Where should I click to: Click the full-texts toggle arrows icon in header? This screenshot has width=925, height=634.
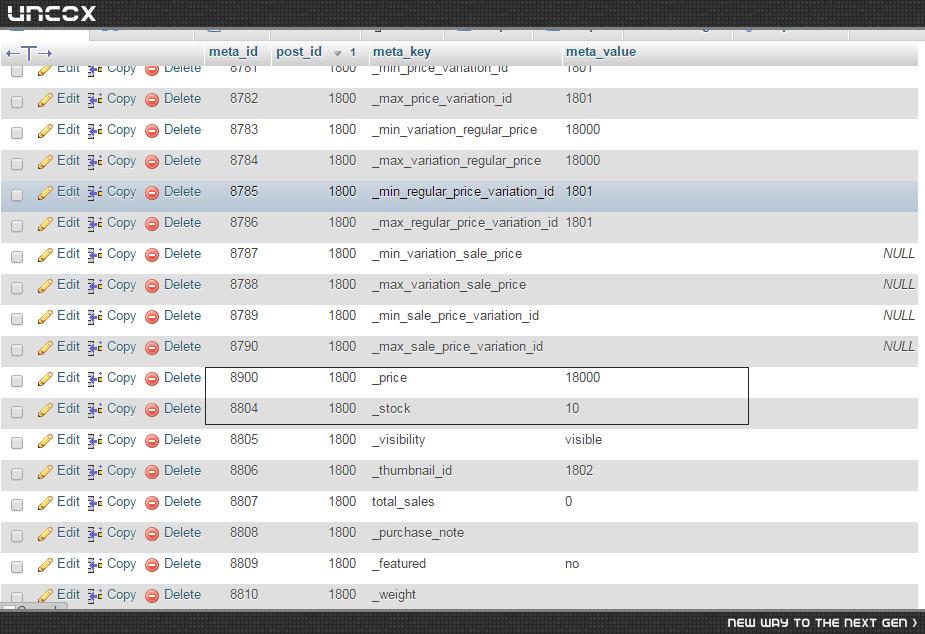(x=29, y=54)
